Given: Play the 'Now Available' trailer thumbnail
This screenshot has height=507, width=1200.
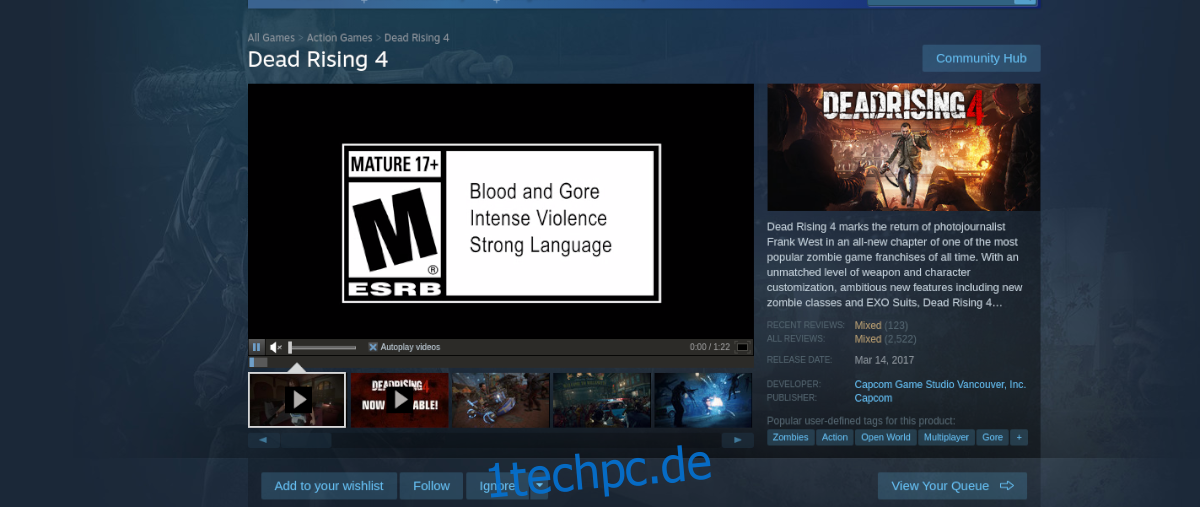Looking at the screenshot, I should click(x=399, y=400).
